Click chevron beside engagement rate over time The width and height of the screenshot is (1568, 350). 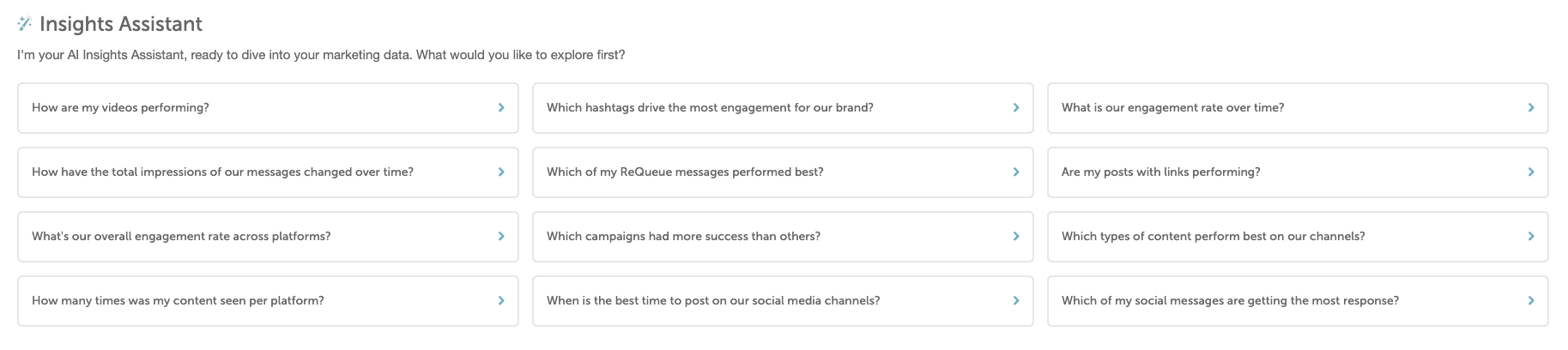(1531, 108)
